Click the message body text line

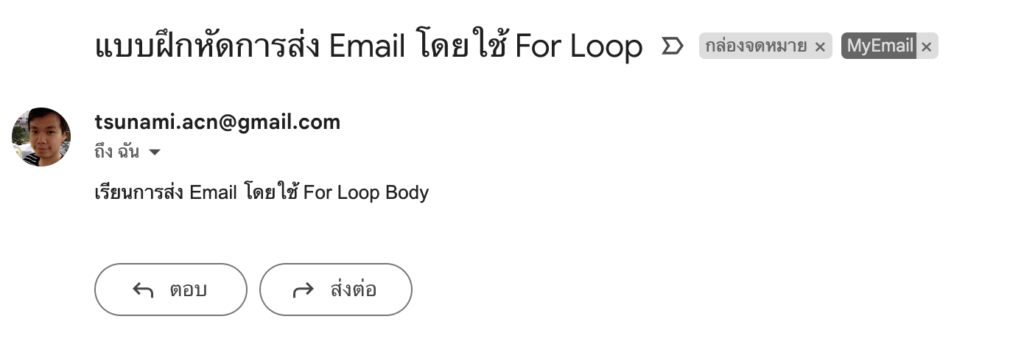[x=261, y=193]
